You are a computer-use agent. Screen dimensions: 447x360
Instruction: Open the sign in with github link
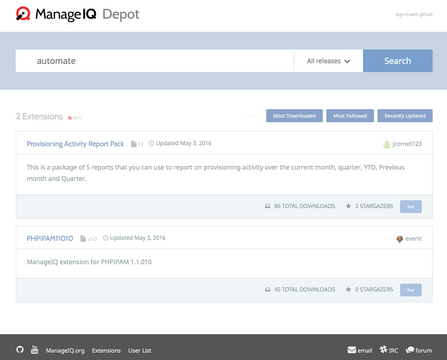click(414, 14)
